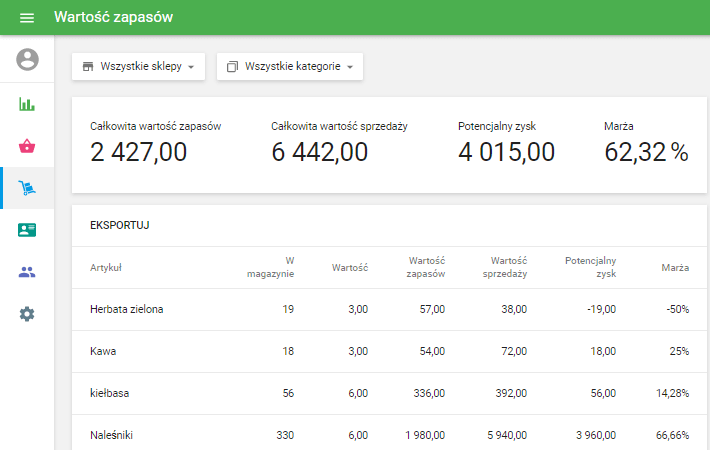
Task: Open the hamburger navigation menu
Action: tap(27, 18)
